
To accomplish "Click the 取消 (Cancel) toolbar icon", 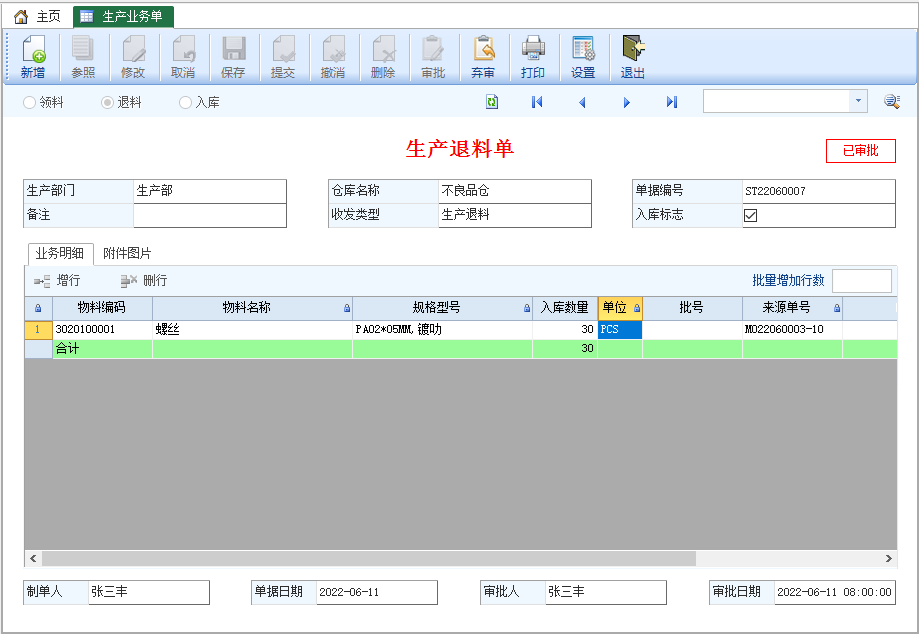I will click(x=183, y=49).
